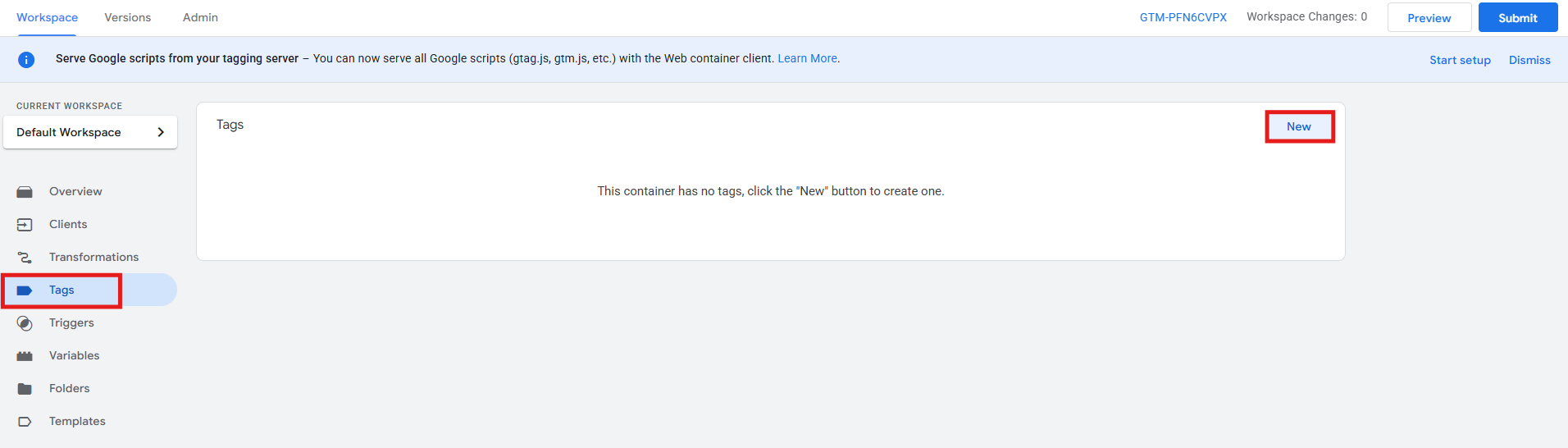
Task: Click 'Serve Google scripts from your tagging server' text
Action: [177, 58]
